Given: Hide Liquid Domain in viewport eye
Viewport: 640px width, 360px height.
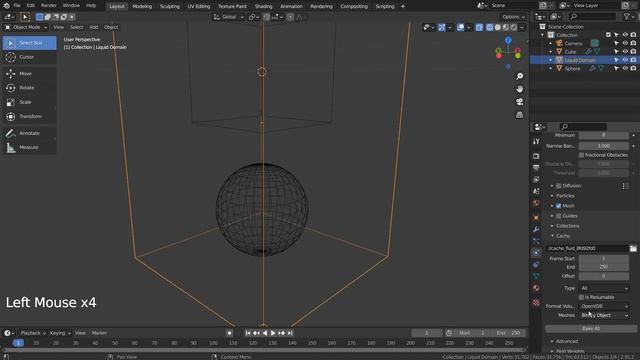Looking at the screenshot, I should click(x=625, y=60).
